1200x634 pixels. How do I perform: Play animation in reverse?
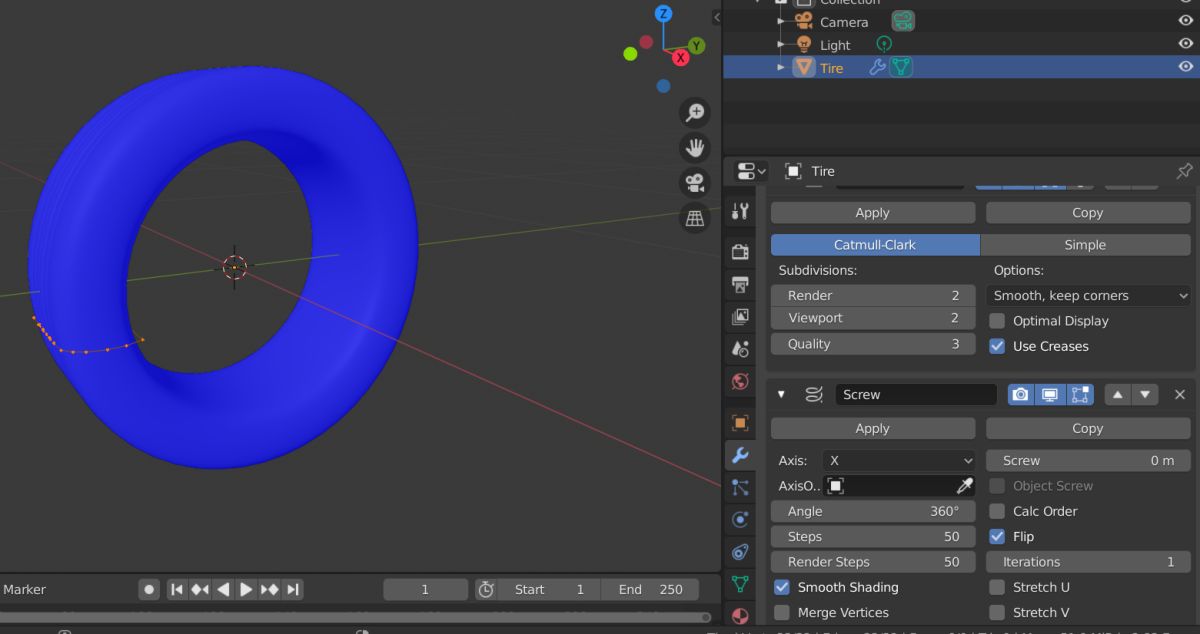[223, 589]
